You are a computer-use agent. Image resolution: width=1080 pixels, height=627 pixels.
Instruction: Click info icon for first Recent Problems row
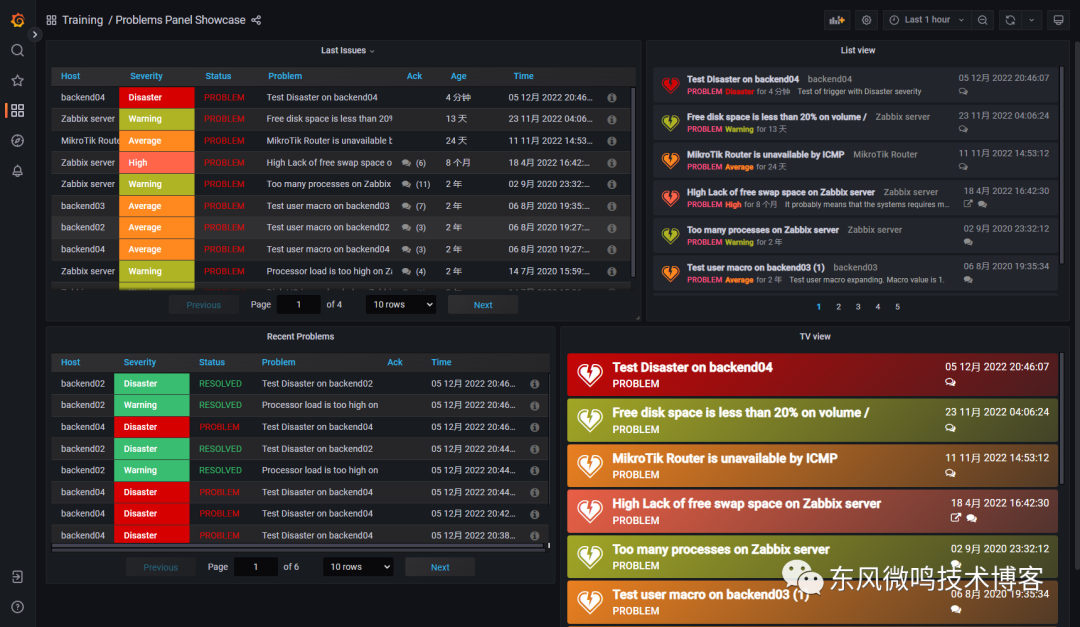coord(534,384)
